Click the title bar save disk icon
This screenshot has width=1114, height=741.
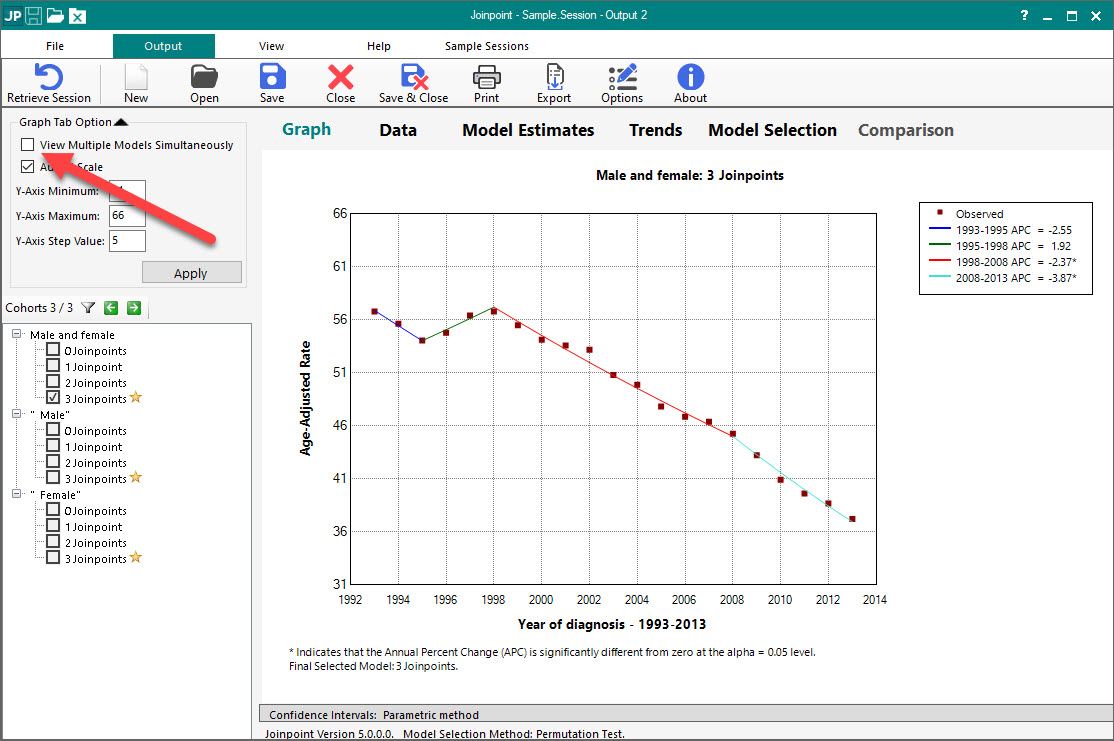click(33, 16)
